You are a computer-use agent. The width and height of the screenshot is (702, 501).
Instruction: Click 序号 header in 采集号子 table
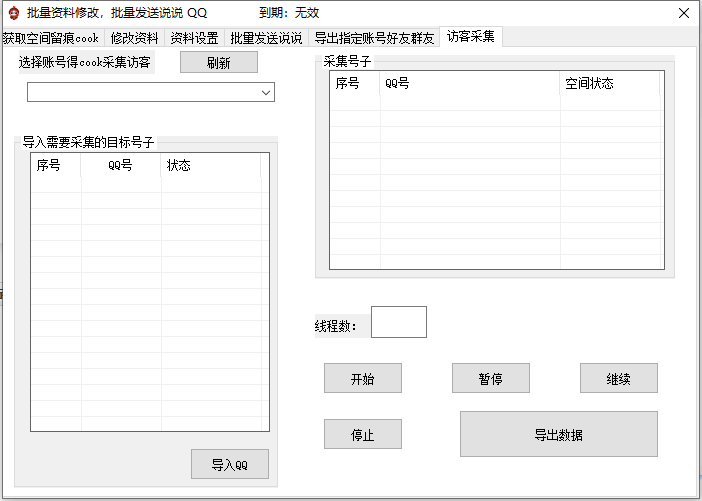click(x=355, y=83)
